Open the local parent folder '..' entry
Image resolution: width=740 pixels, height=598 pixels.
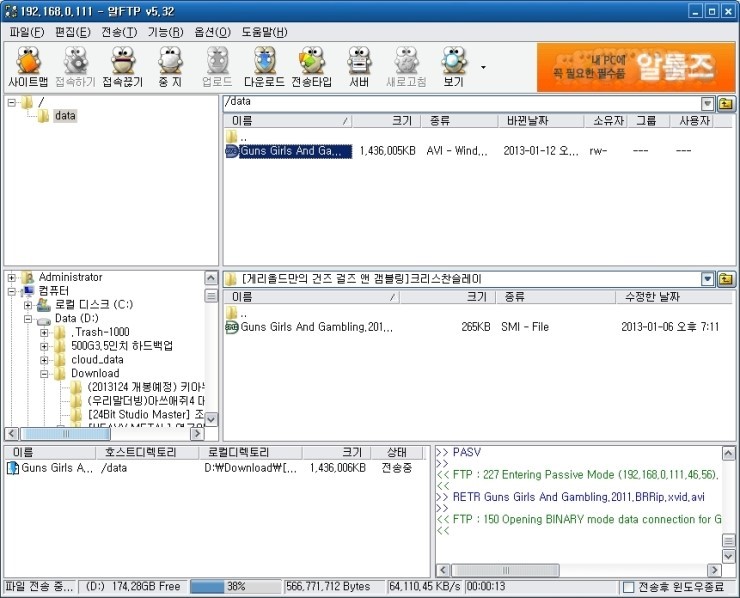point(237,313)
